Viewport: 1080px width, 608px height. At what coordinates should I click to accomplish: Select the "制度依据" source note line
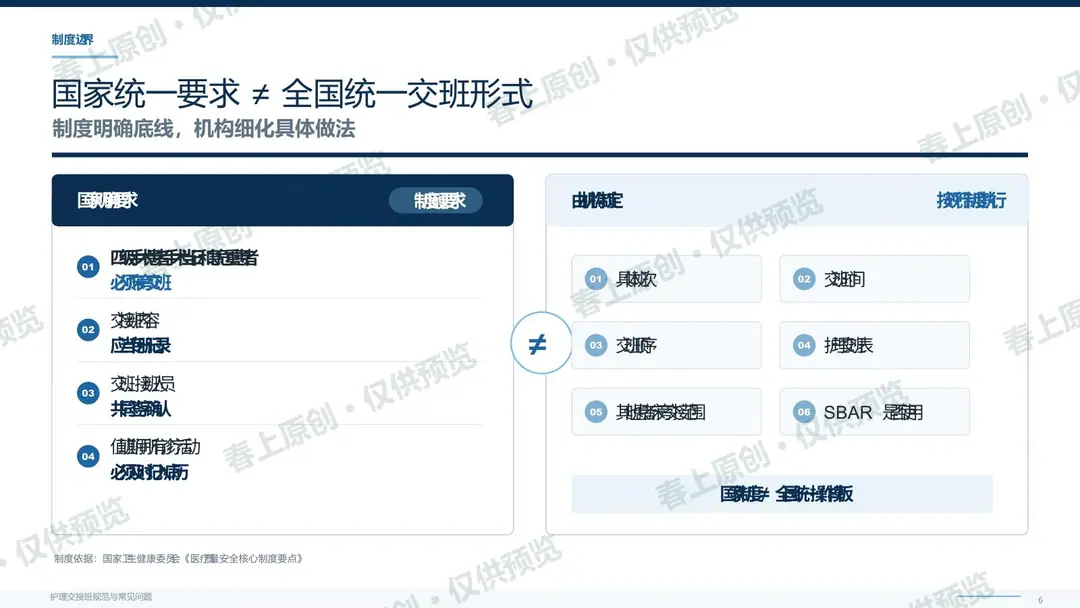coord(178,558)
